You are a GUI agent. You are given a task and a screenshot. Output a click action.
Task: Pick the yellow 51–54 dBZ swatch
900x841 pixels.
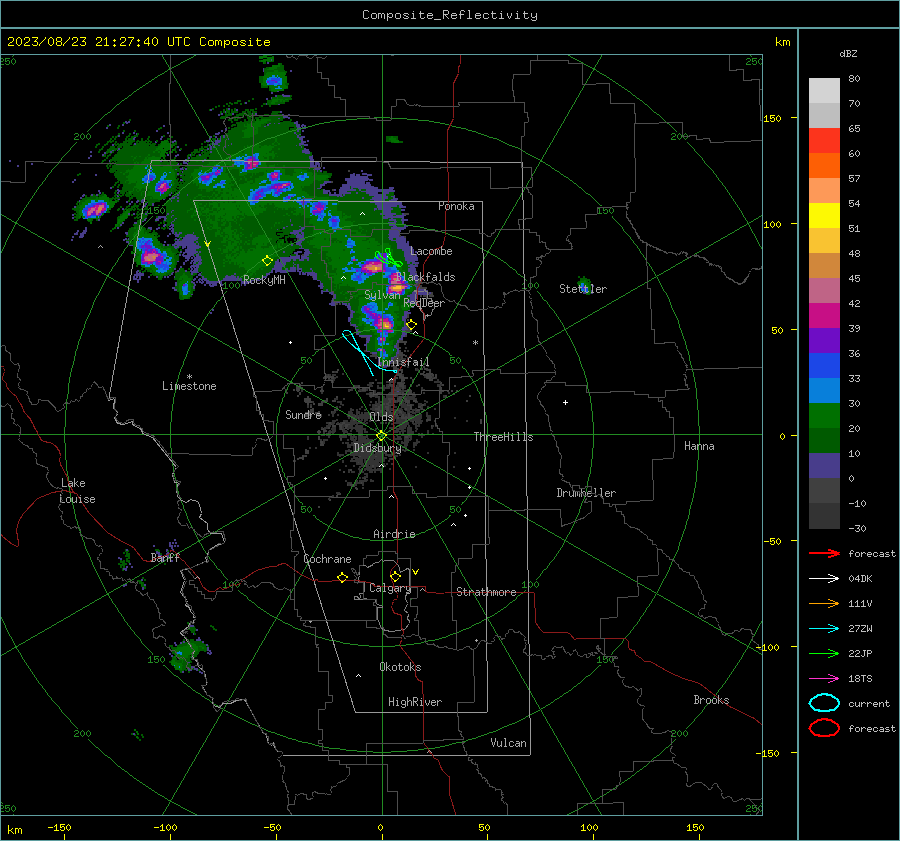point(824,216)
